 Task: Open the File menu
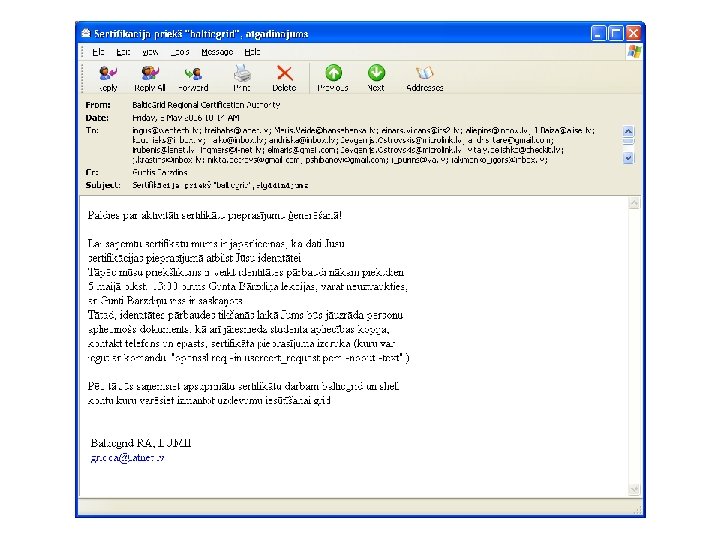click(98, 52)
